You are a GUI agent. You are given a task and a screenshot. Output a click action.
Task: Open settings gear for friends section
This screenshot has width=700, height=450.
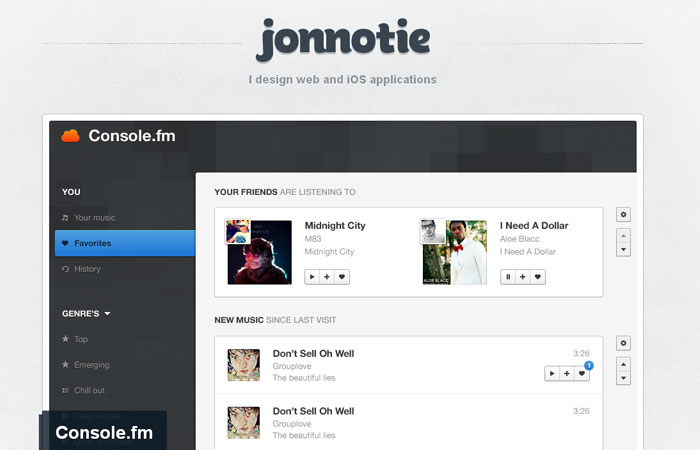[623, 215]
